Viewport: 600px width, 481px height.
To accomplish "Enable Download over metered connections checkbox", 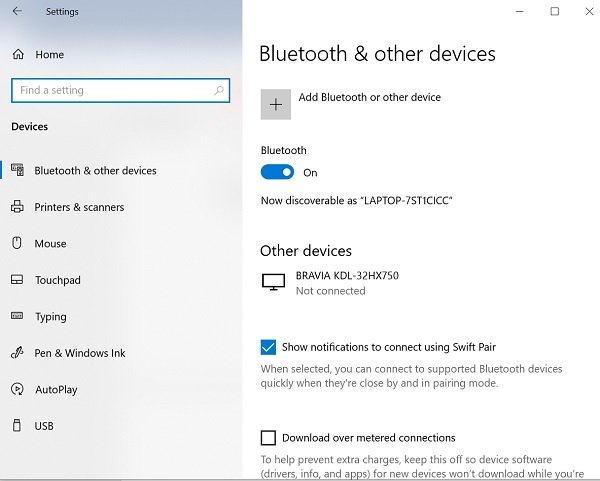I will pos(268,437).
